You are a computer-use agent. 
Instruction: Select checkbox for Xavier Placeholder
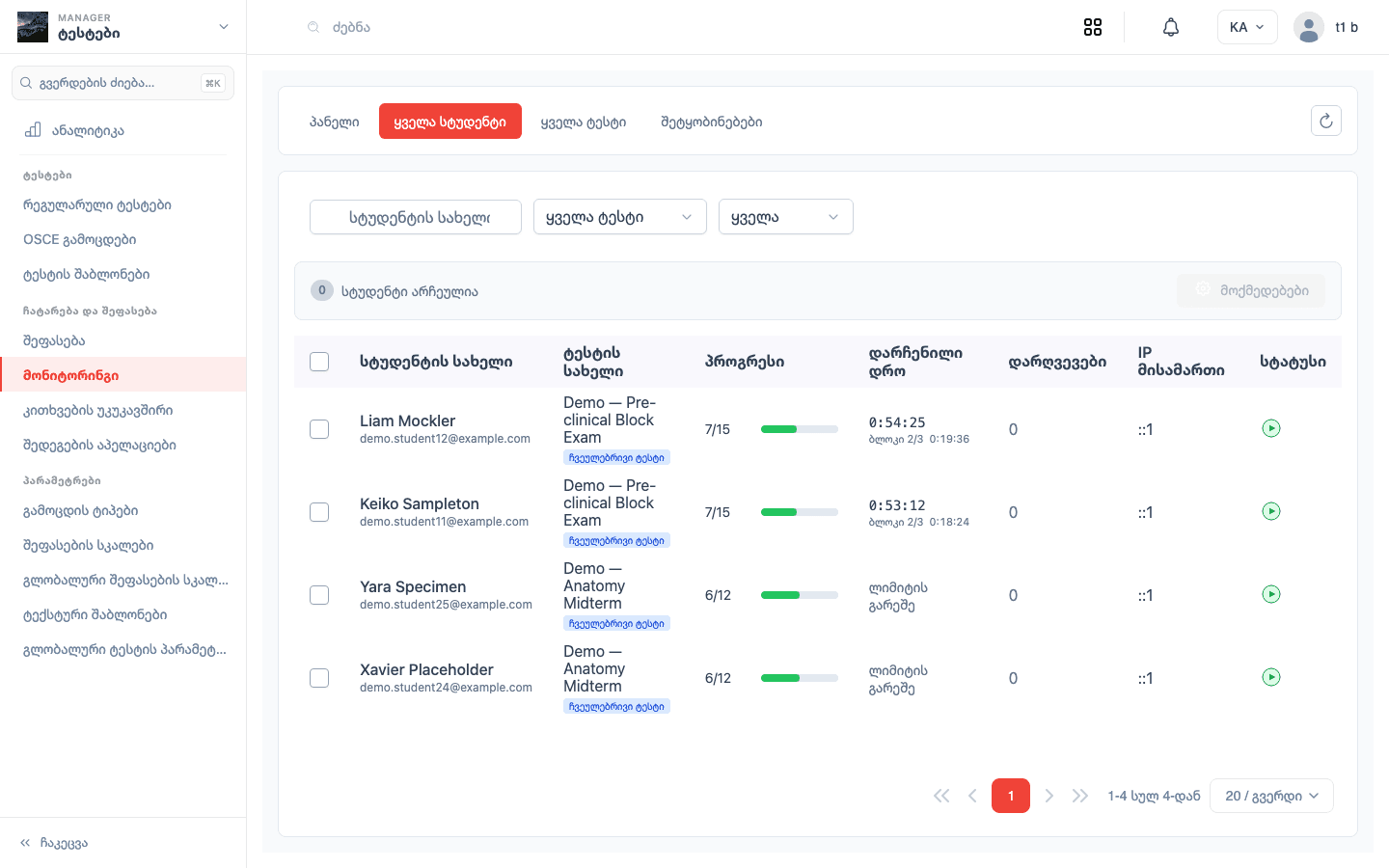click(x=319, y=678)
